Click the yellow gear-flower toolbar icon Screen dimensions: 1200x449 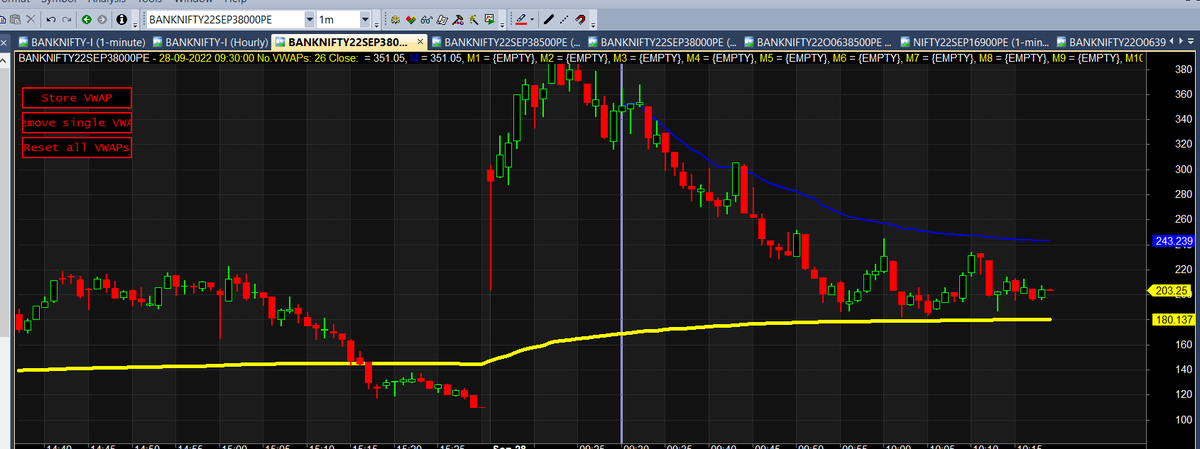coord(396,20)
